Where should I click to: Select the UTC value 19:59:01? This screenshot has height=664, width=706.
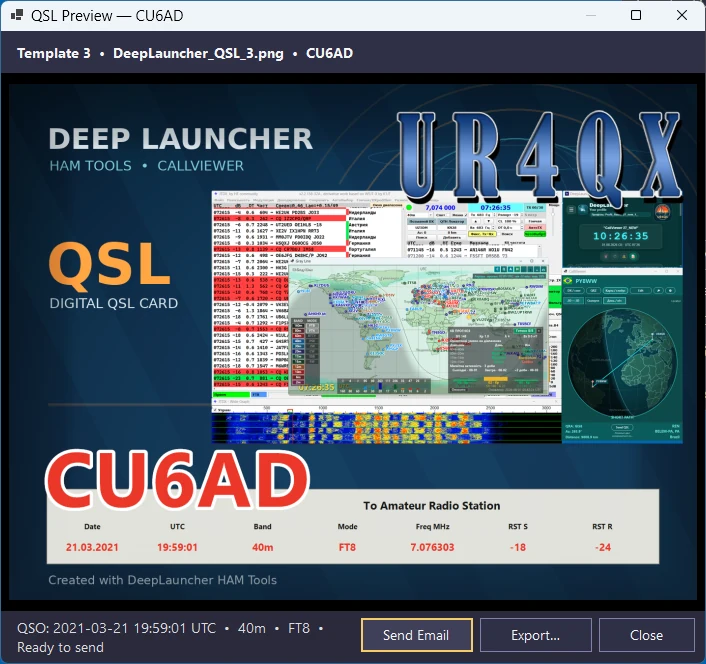[177, 547]
